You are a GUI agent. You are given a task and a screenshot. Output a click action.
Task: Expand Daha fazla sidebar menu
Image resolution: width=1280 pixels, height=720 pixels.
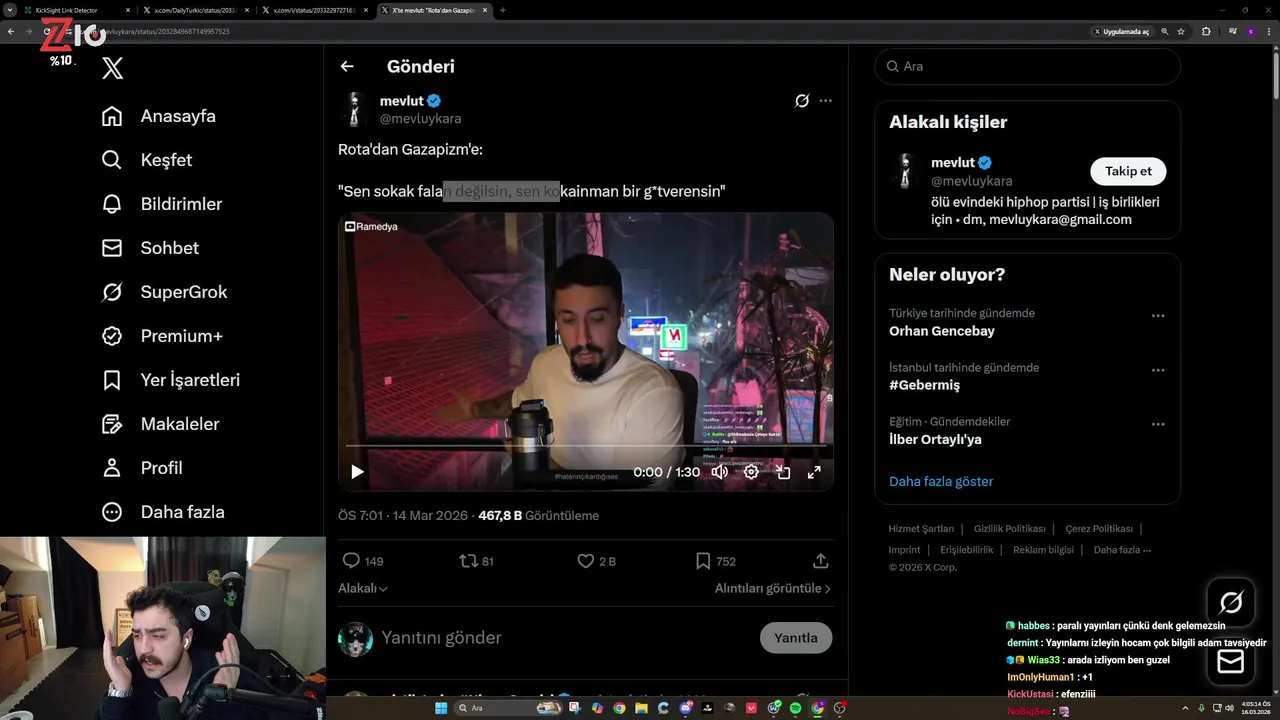163,512
